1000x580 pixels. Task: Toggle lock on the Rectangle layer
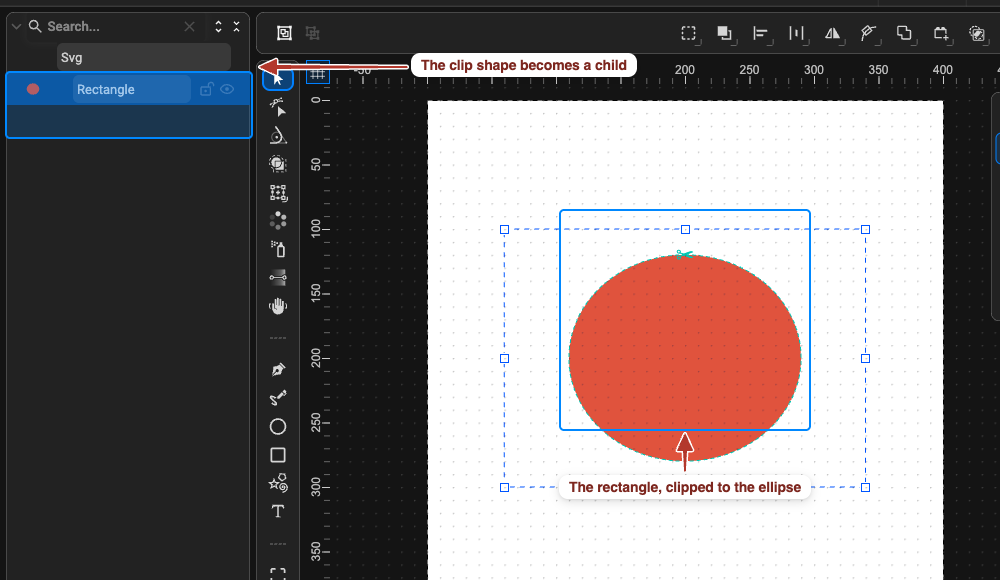(x=206, y=89)
